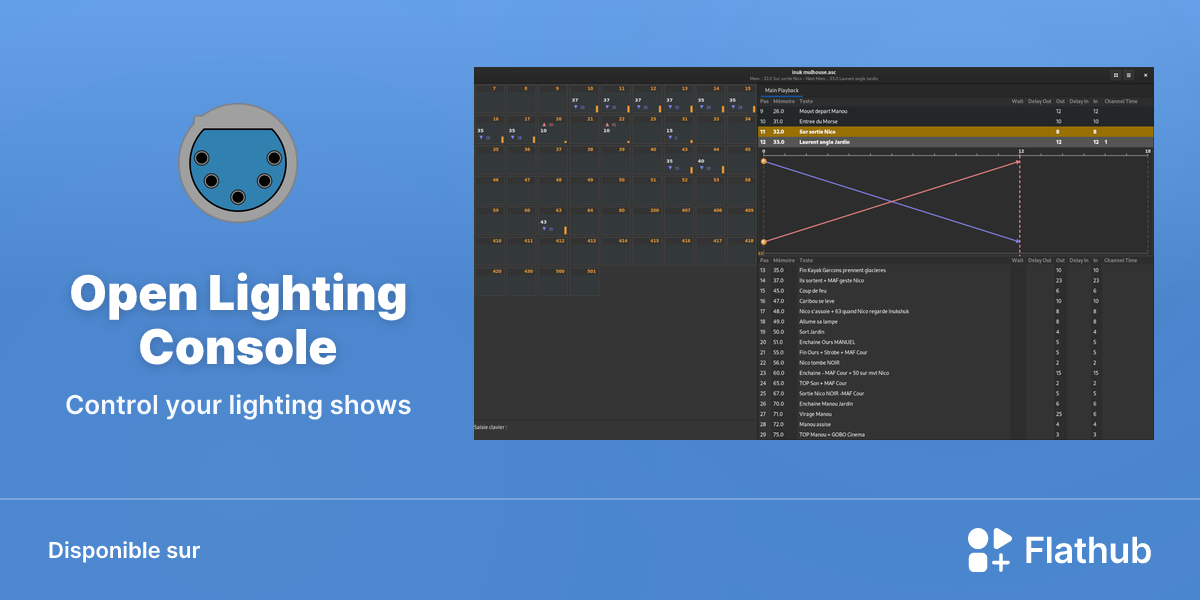This screenshot has height=600, width=1200.
Task: Click the lower crossfade orange handle at time 0
Action: tap(764, 241)
